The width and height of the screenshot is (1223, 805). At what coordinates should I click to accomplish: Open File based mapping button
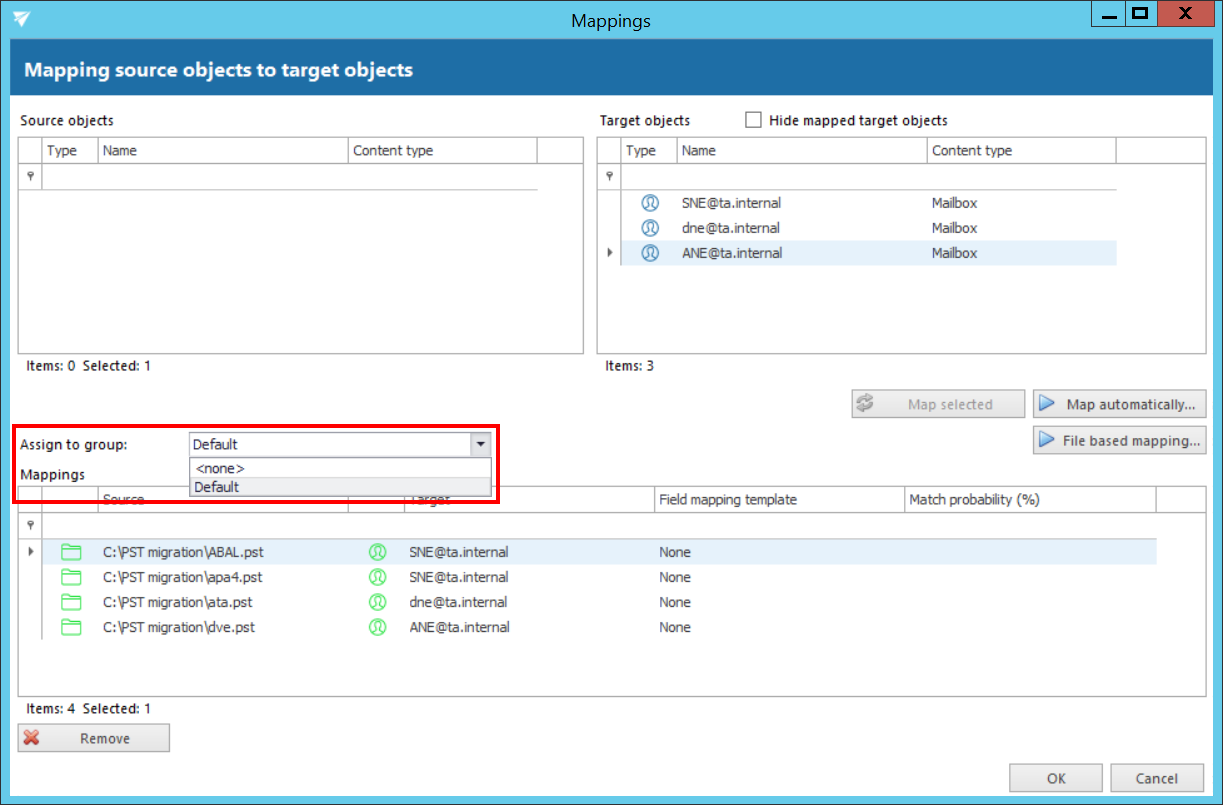[x=1119, y=440]
